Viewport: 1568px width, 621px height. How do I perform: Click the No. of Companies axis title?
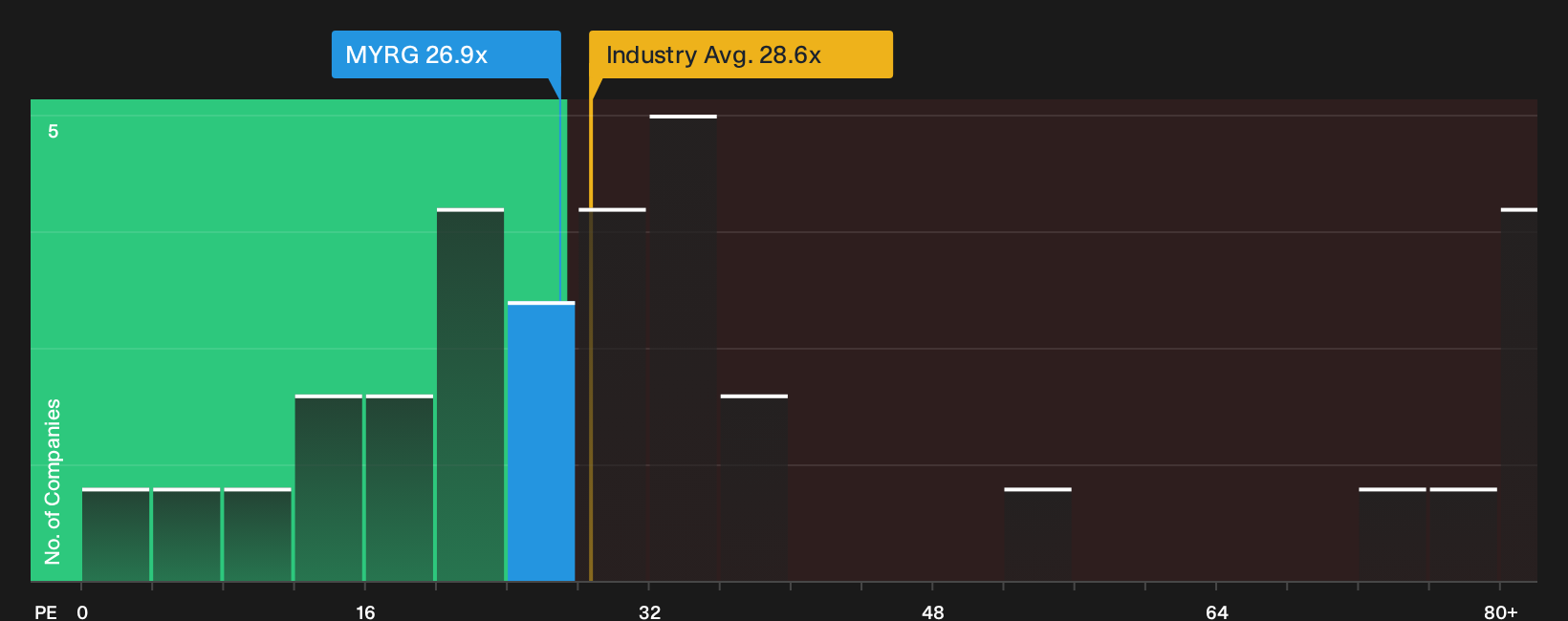click(53, 481)
